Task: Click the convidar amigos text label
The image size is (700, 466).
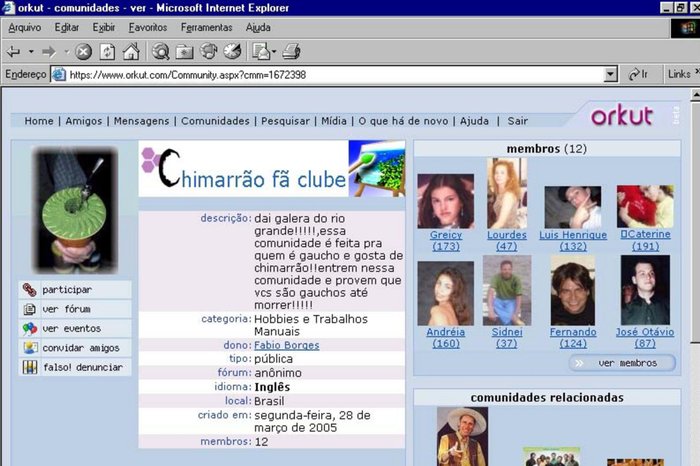Action: click(x=81, y=348)
